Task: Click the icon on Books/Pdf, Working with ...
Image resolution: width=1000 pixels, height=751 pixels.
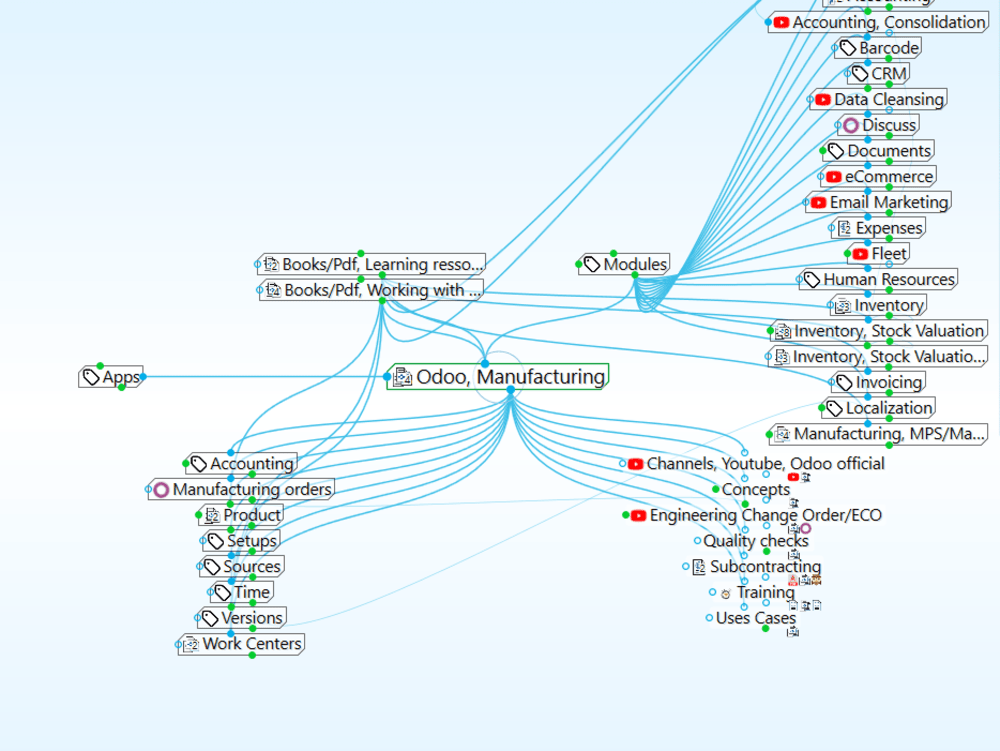Action: 273,291
